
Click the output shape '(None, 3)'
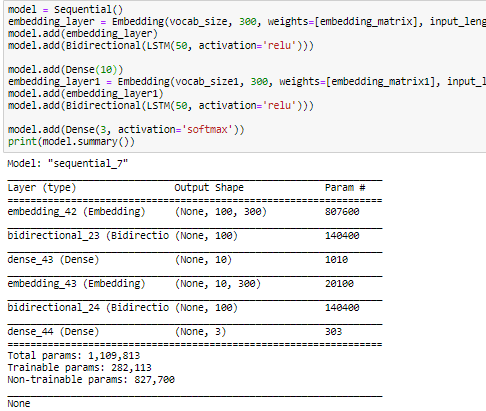[x=200, y=332]
